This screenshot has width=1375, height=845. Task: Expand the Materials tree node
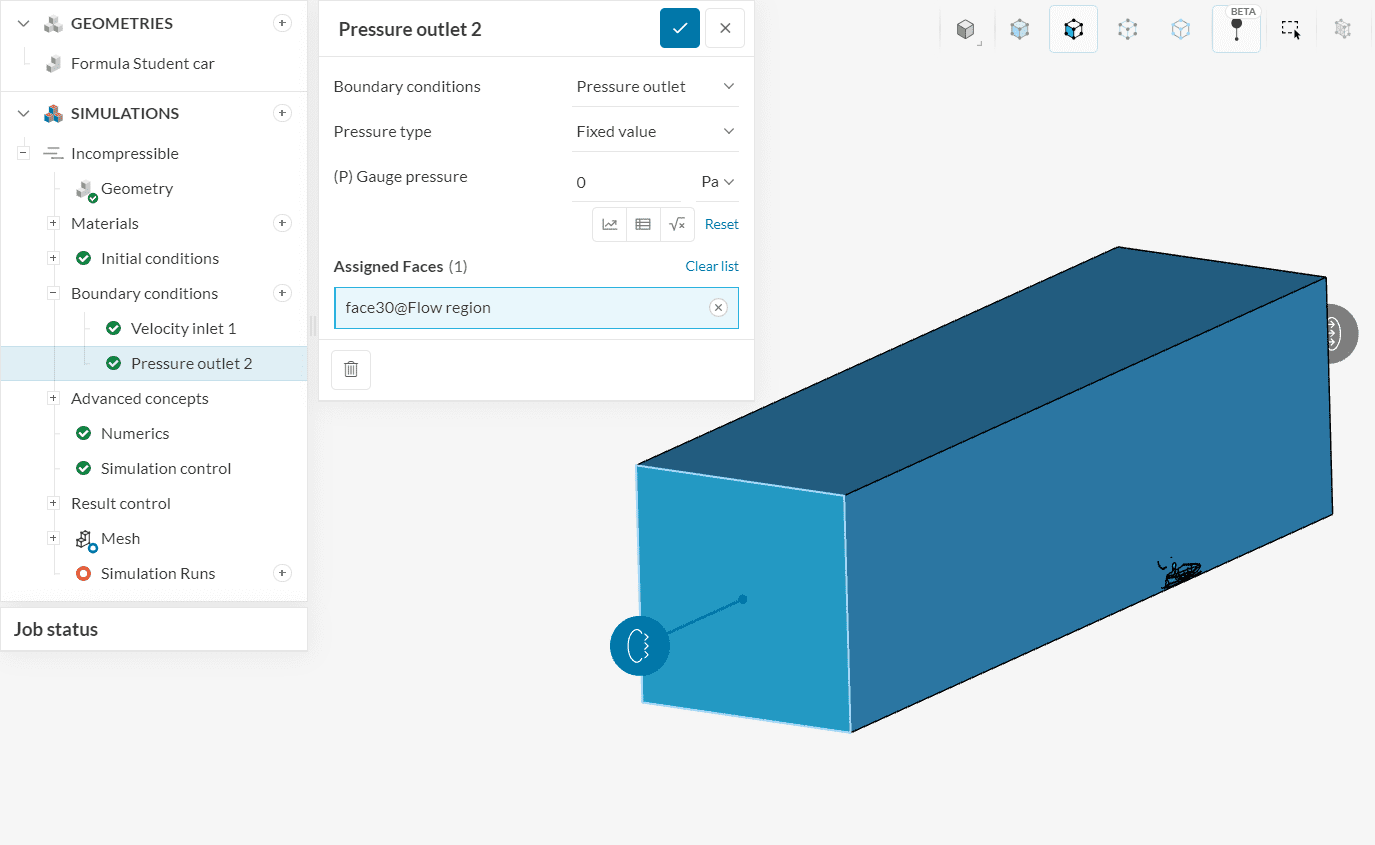[x=53, y=224]
